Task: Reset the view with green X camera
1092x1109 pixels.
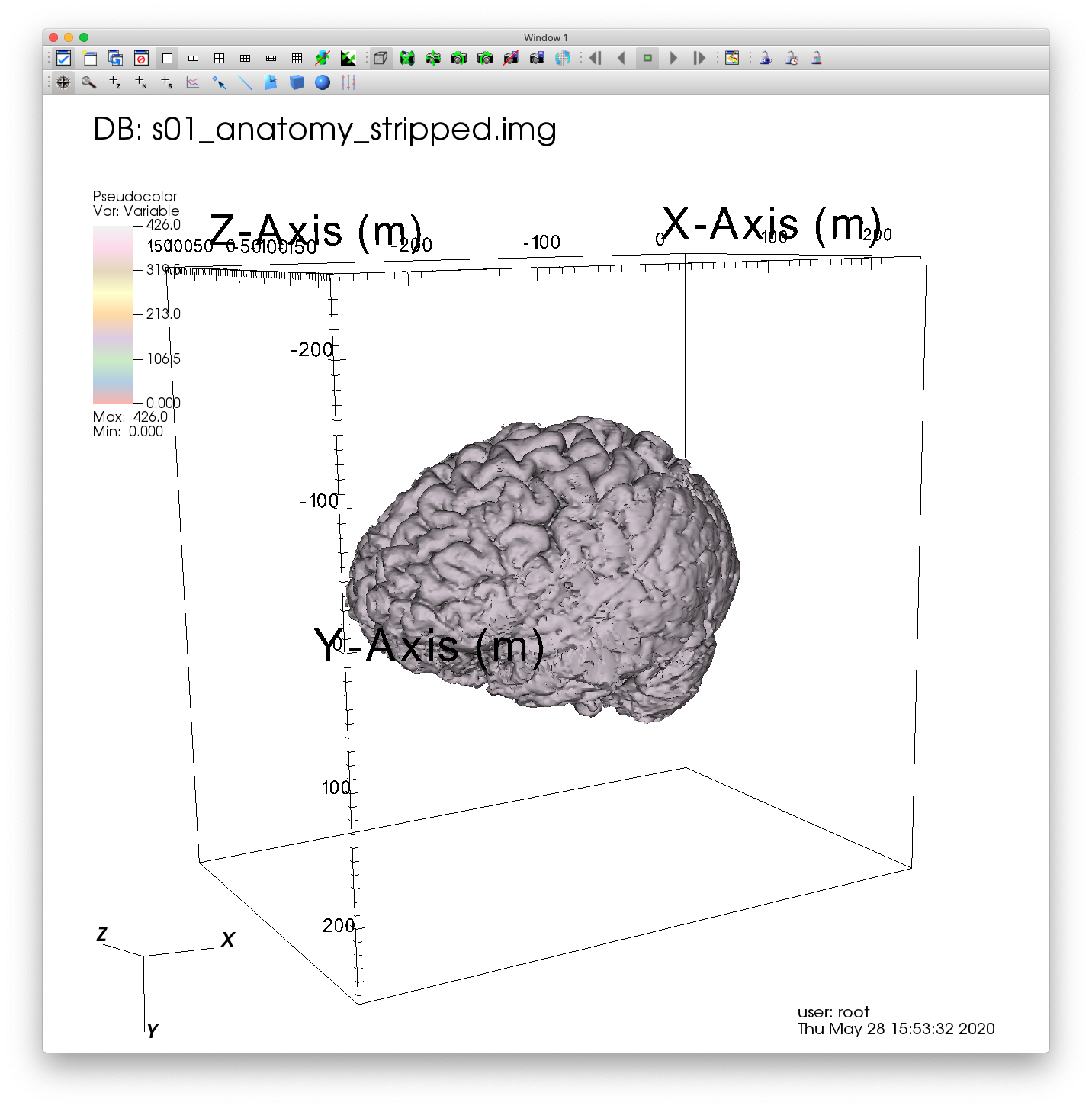Action: (x=407, y=58)
